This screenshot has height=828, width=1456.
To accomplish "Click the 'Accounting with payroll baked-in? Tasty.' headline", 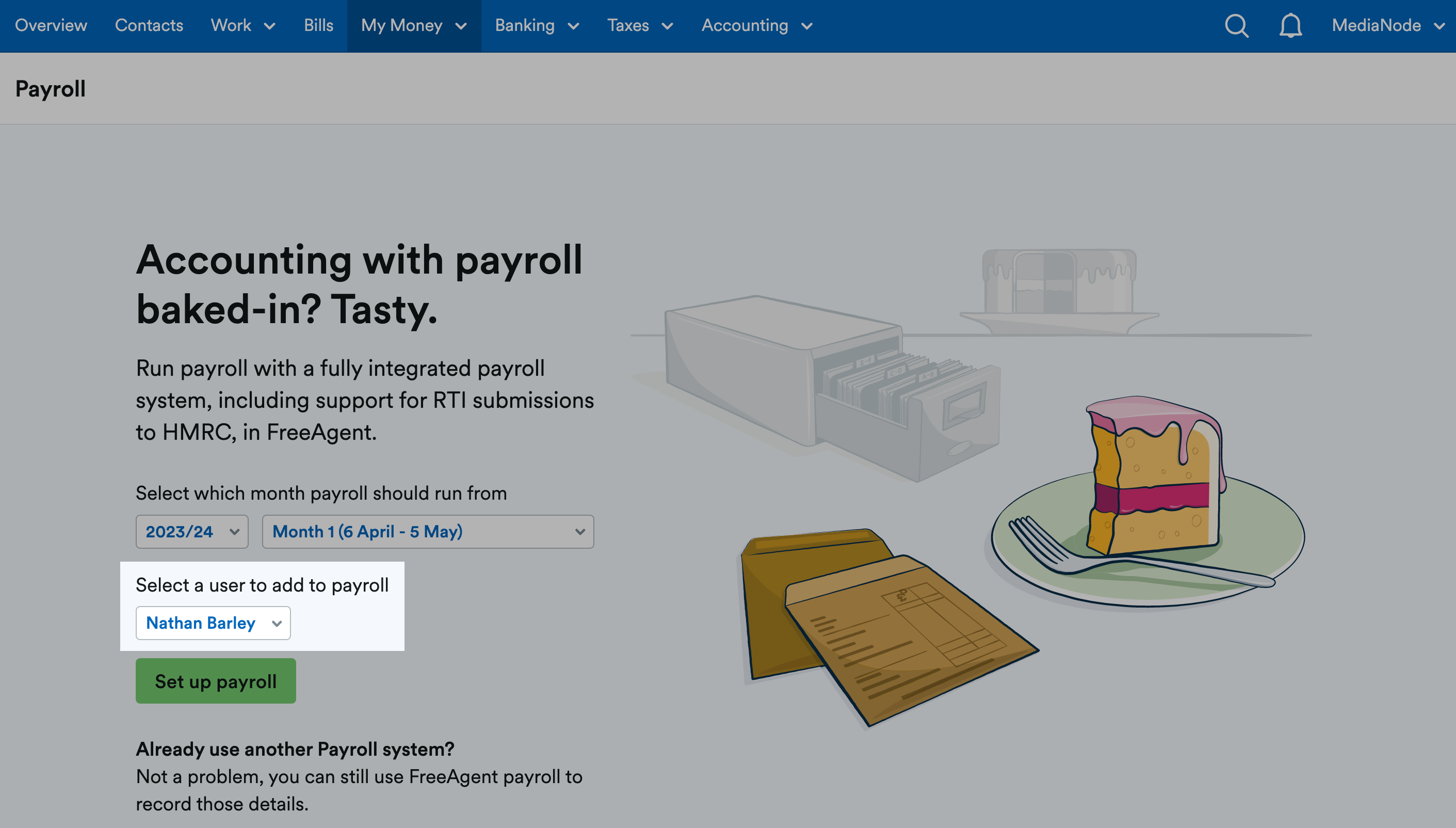I will point(359,284).
